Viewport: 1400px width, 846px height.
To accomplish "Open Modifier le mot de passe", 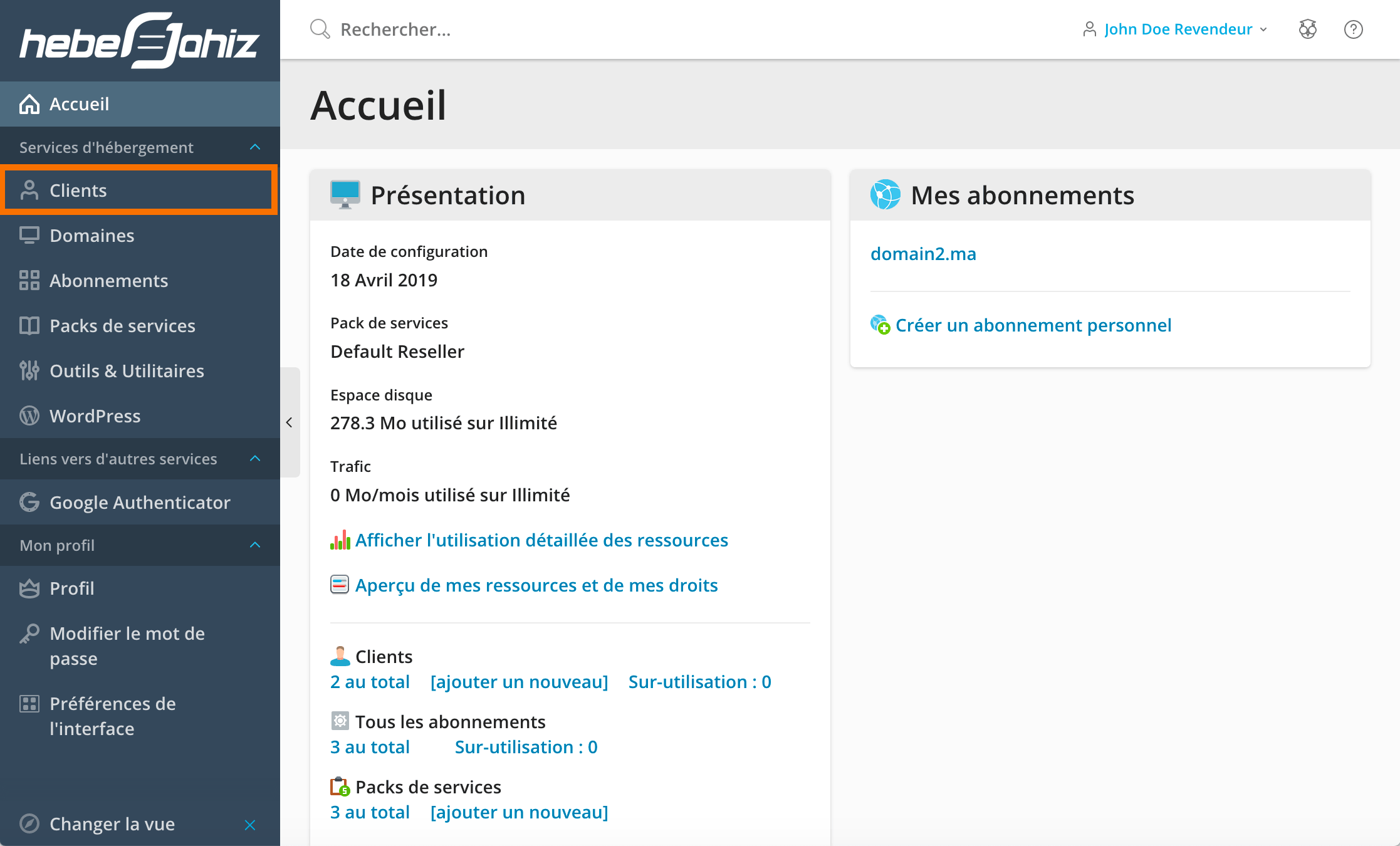I will (x=140, y=646).
